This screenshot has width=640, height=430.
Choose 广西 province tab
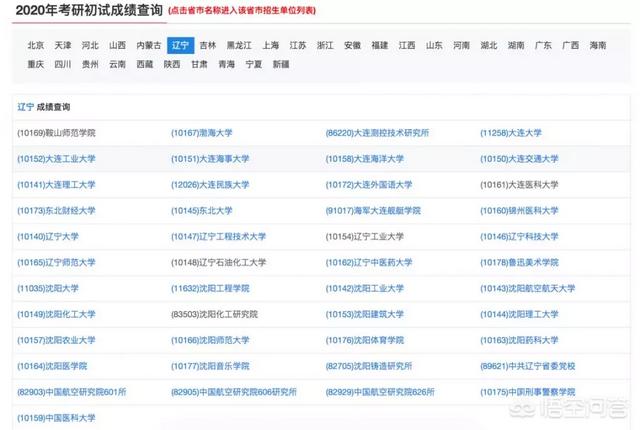pos(571,45)
